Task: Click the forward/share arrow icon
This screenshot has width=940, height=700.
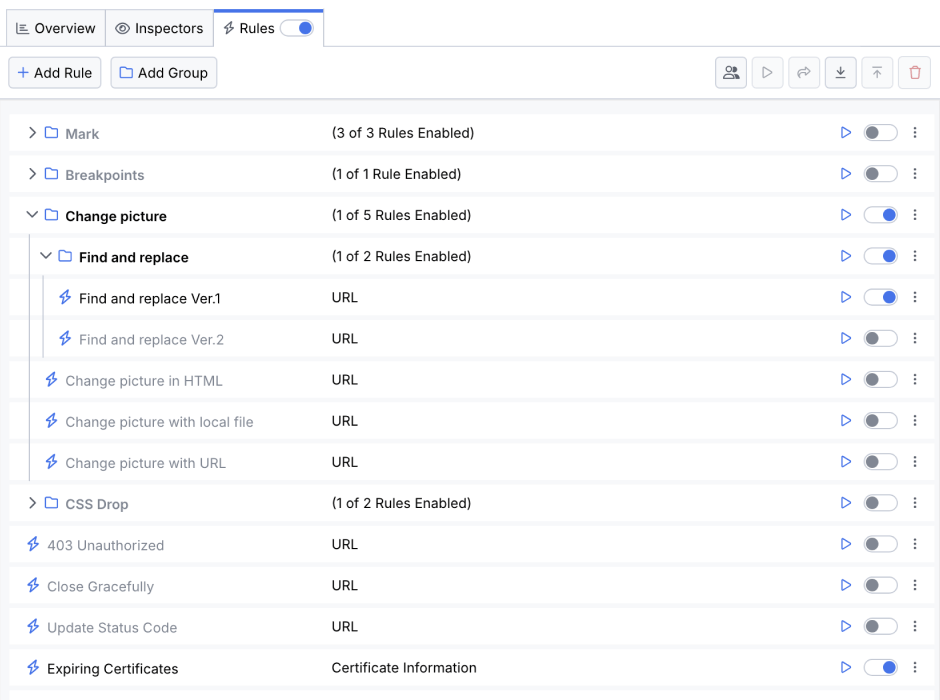Action: pyautogui.click(x=804, y=72)
